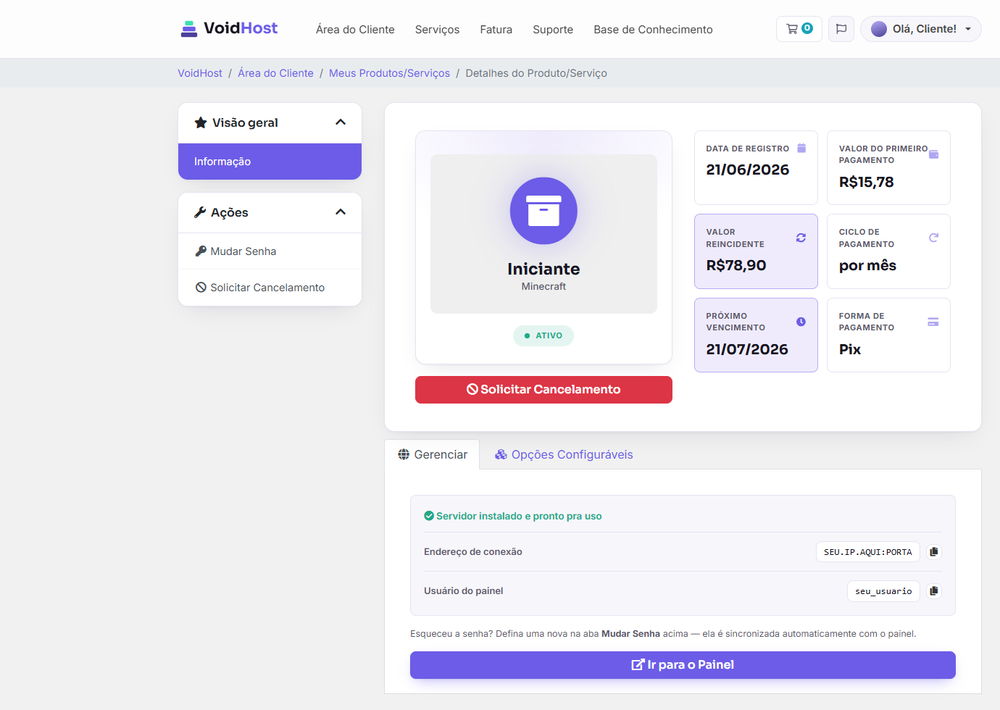Viewport: 1000px width, 710px height.
Task: Collapse the Visão geral sidebar panel
Action: click(340, 122)
